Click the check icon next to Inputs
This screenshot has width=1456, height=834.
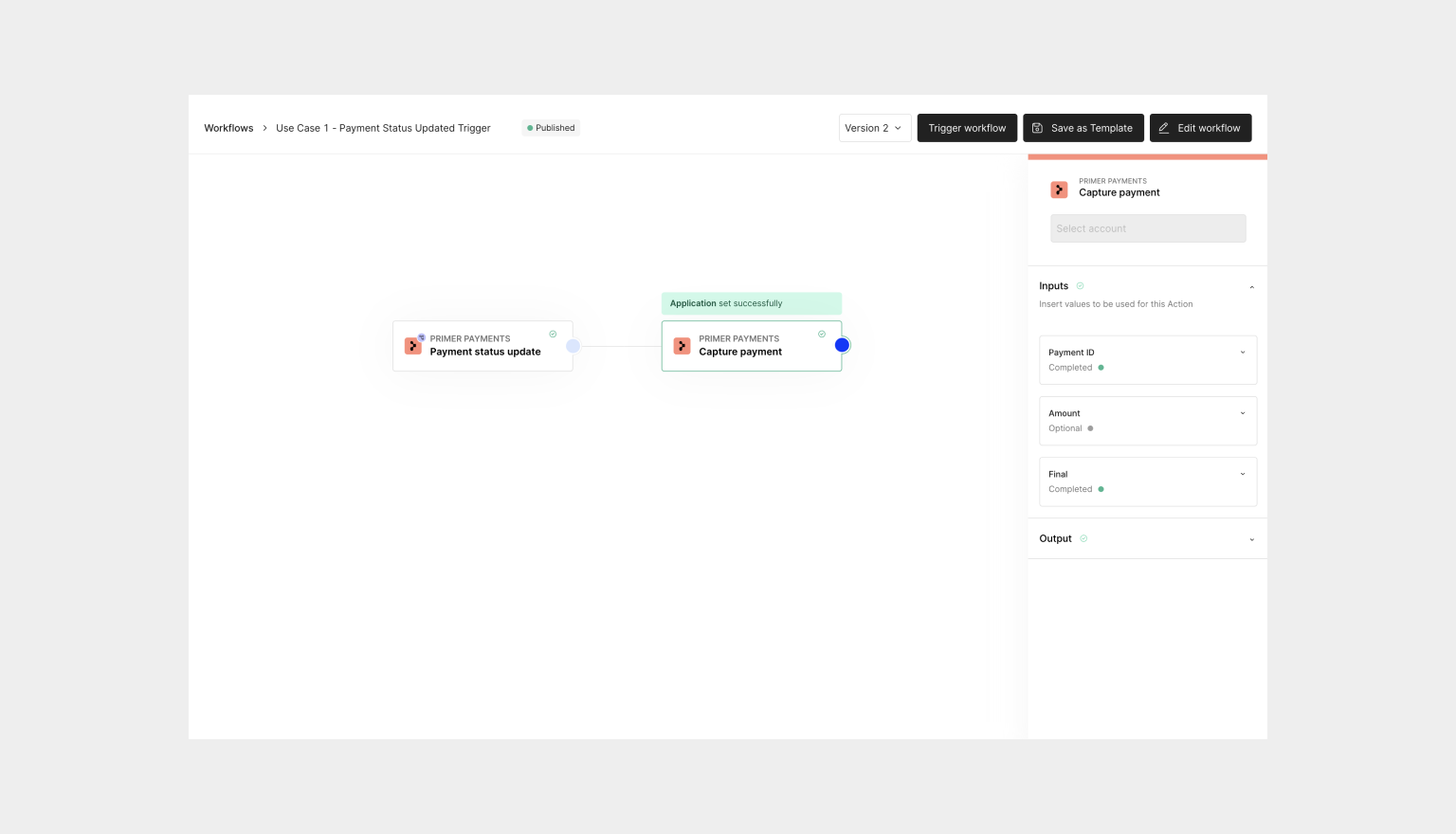click(1080, 285)
